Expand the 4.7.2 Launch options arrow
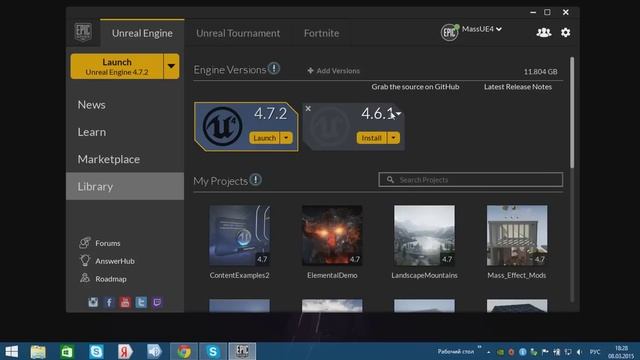The width and height of the screenshot is (640, 360). (x=286, y=138)
